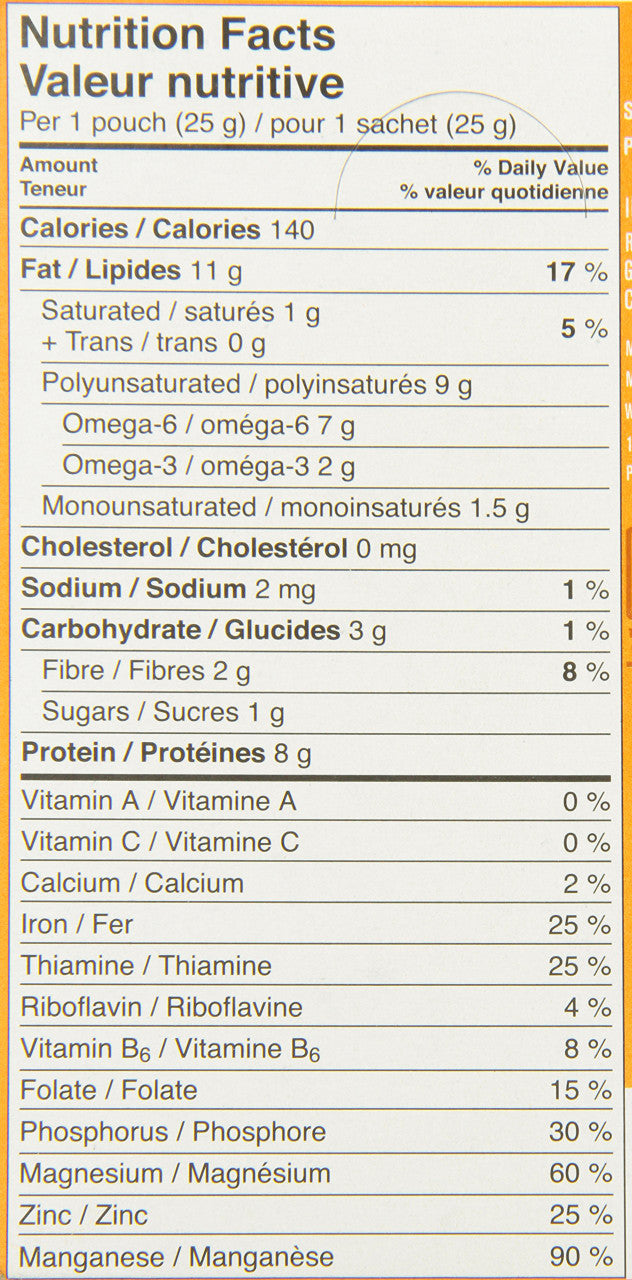
Task: Select the serving size line per pouch
Action: pyautogui.click(x=268, y=125)
